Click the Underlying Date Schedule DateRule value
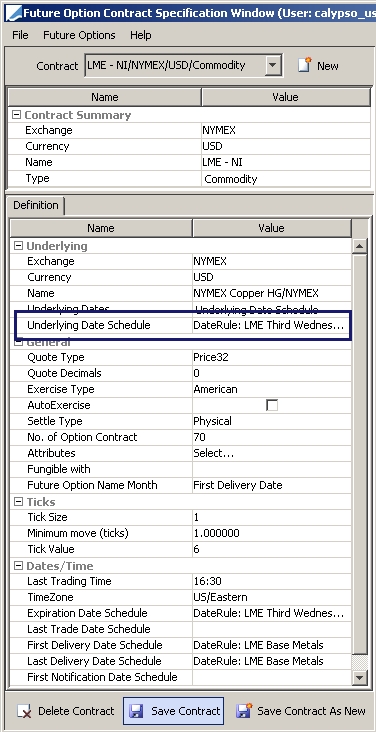This screenshot has width=376, height=732. pos(271,325)
